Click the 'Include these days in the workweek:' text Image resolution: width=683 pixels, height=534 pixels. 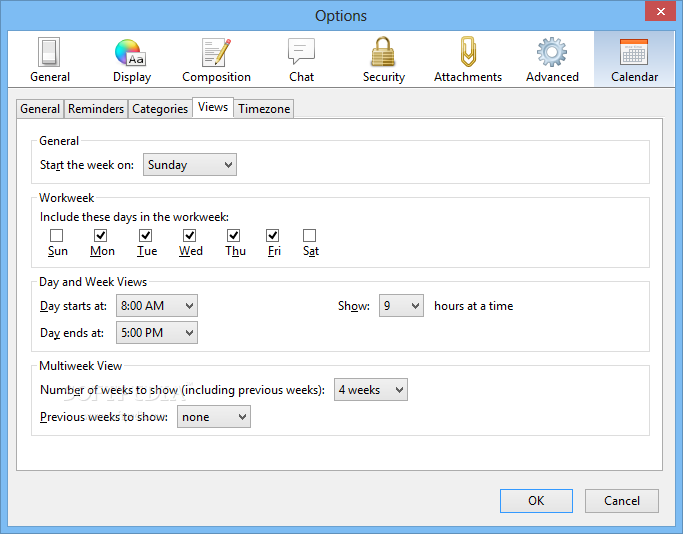(134, 217)
